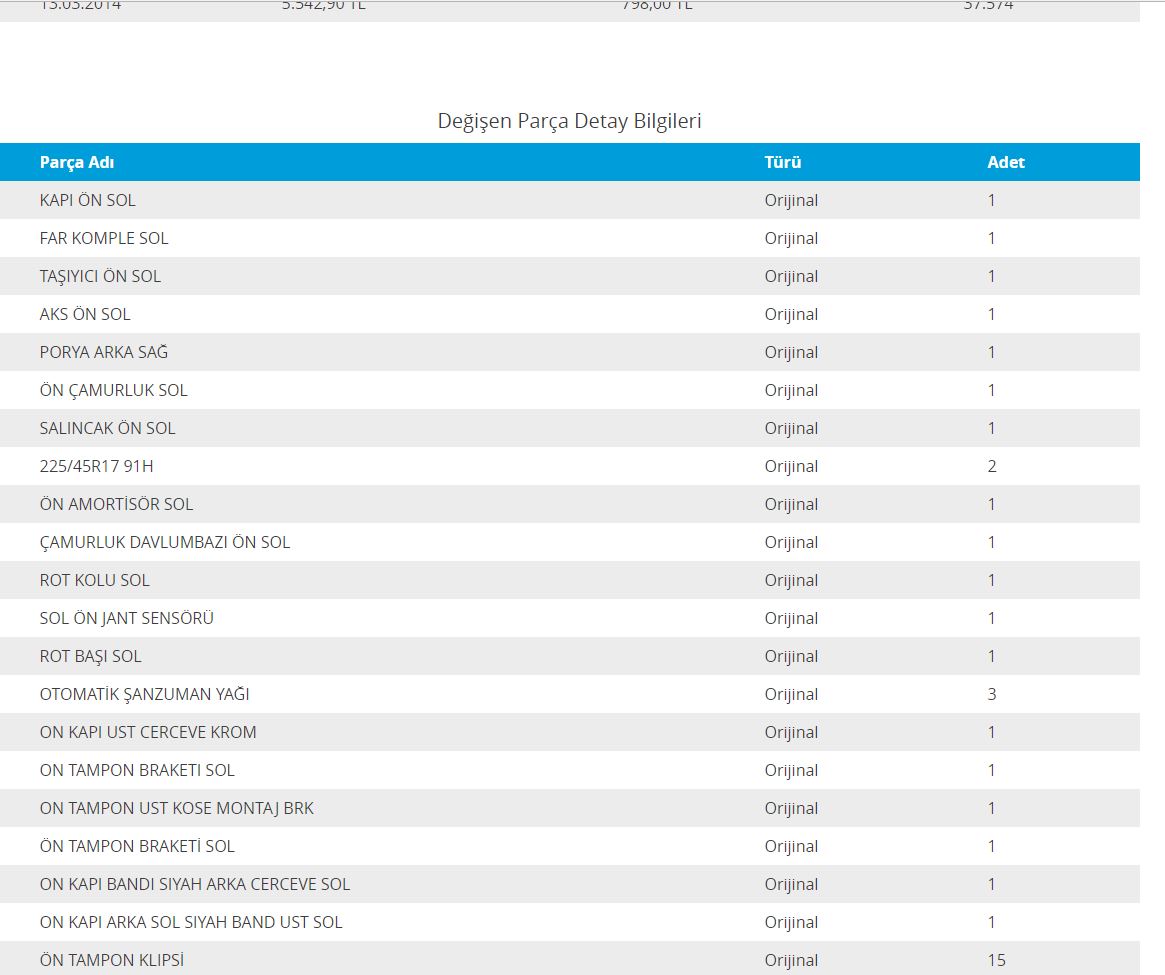Click quantity 2 in the 225/45R17 row
The width and height of the screenshot is (1165, 975).
992,466
